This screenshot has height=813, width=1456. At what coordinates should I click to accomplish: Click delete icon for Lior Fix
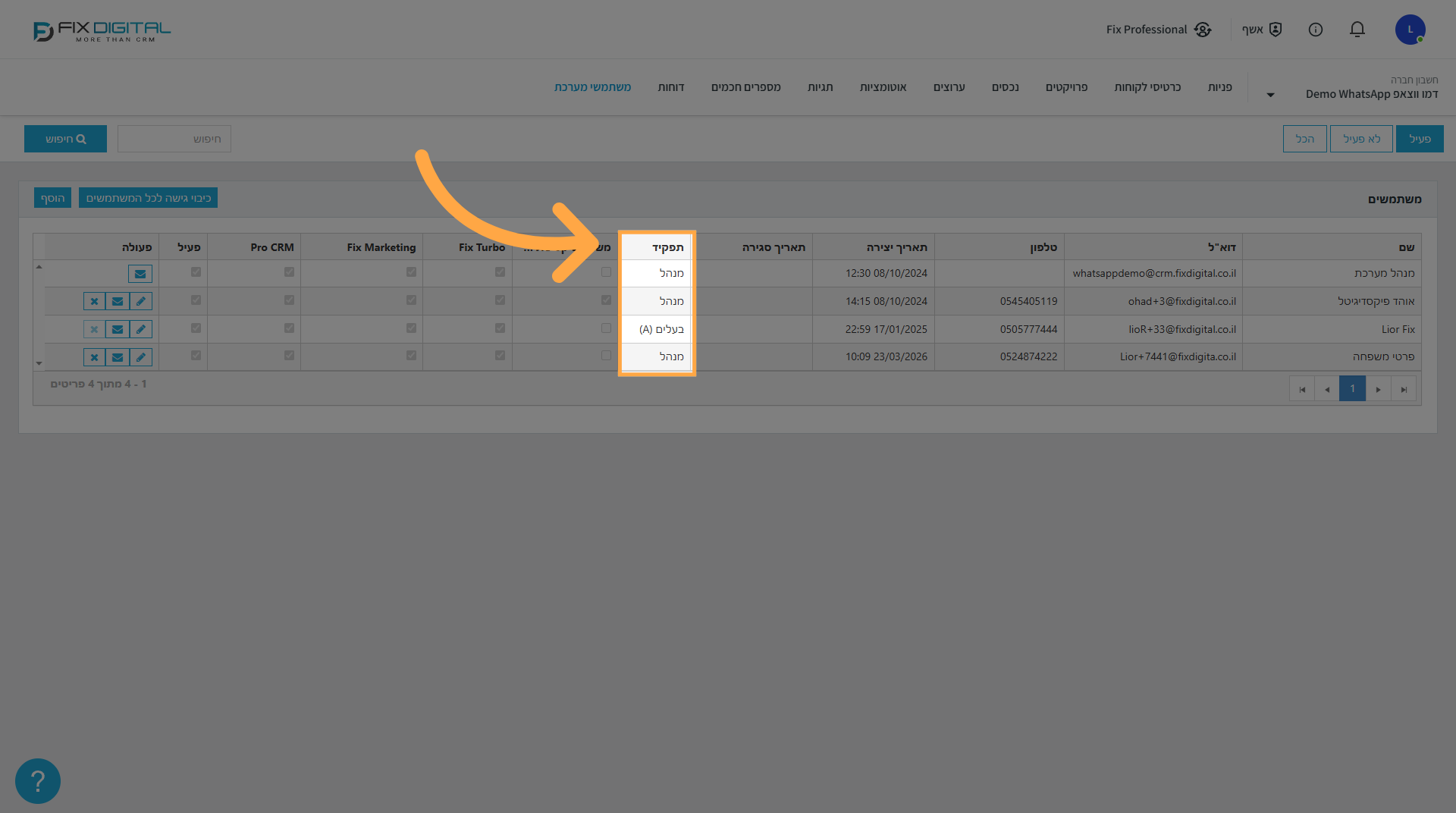pyautogui.click(x=94, y=329)
